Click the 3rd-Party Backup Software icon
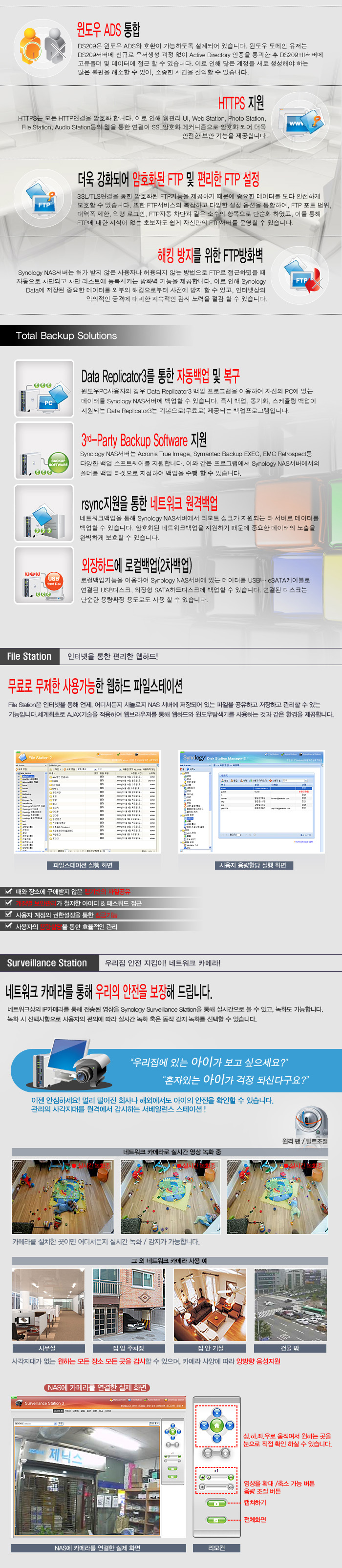 [44, 451]
